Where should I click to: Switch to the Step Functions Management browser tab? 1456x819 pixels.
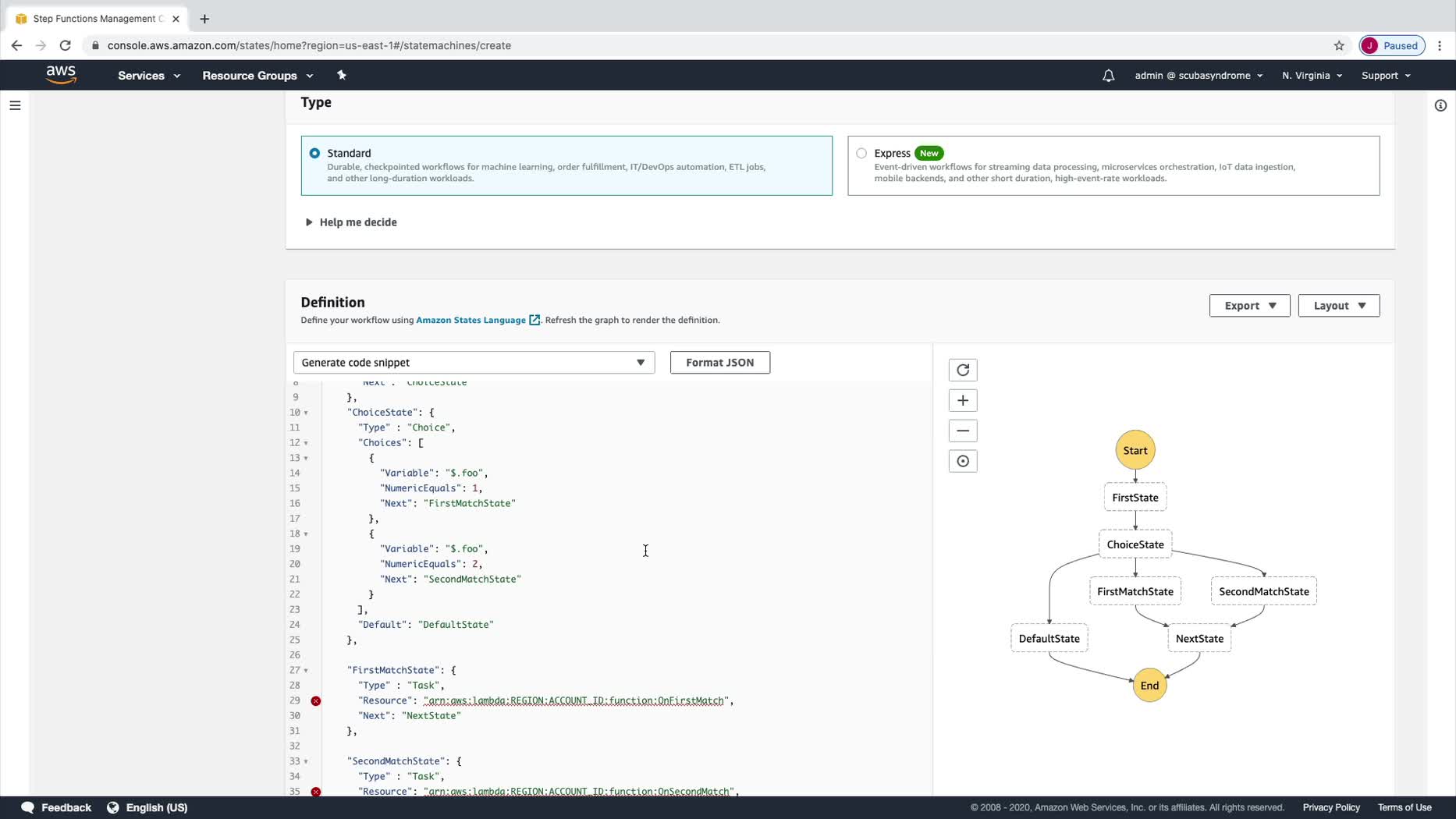(97, 19)
